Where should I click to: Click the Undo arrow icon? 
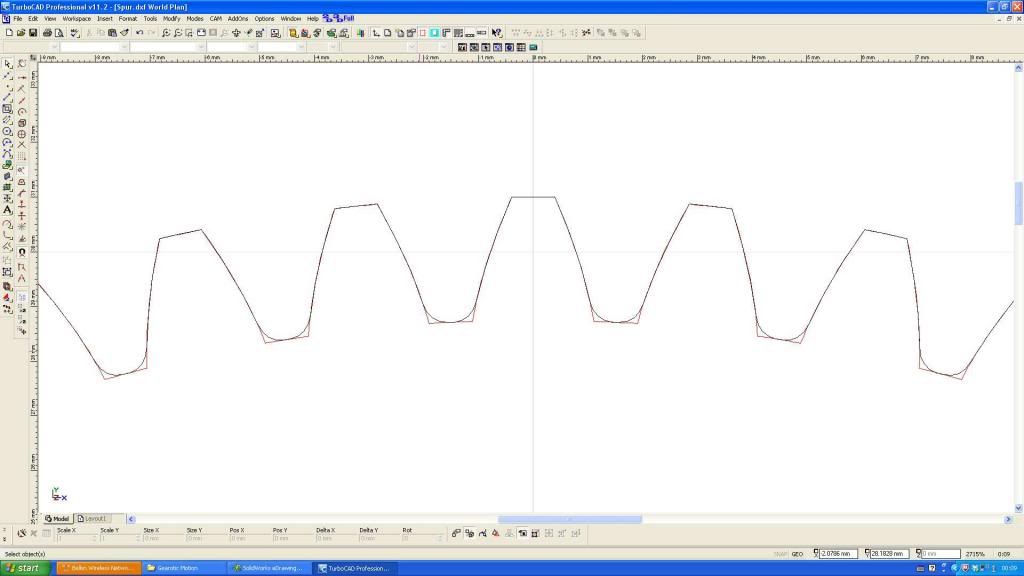(139, 33)
